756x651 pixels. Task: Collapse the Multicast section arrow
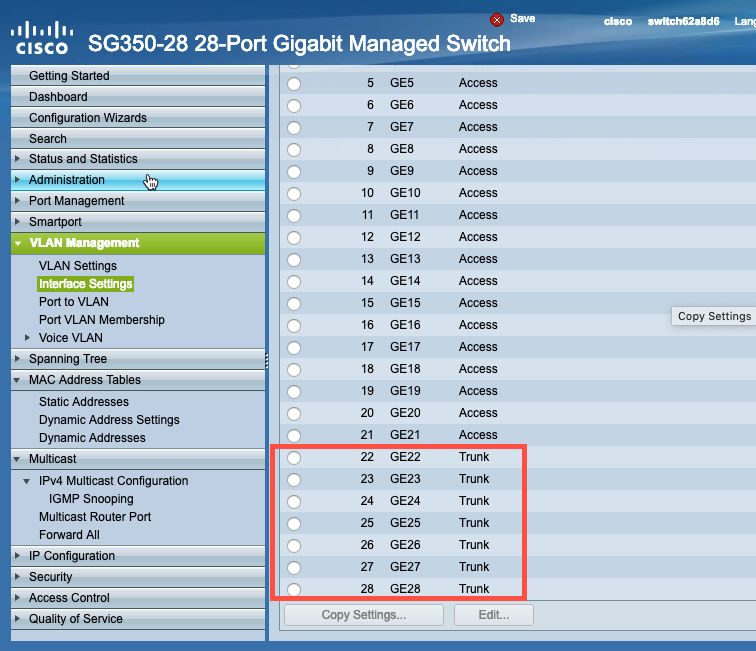click(17, 459)
